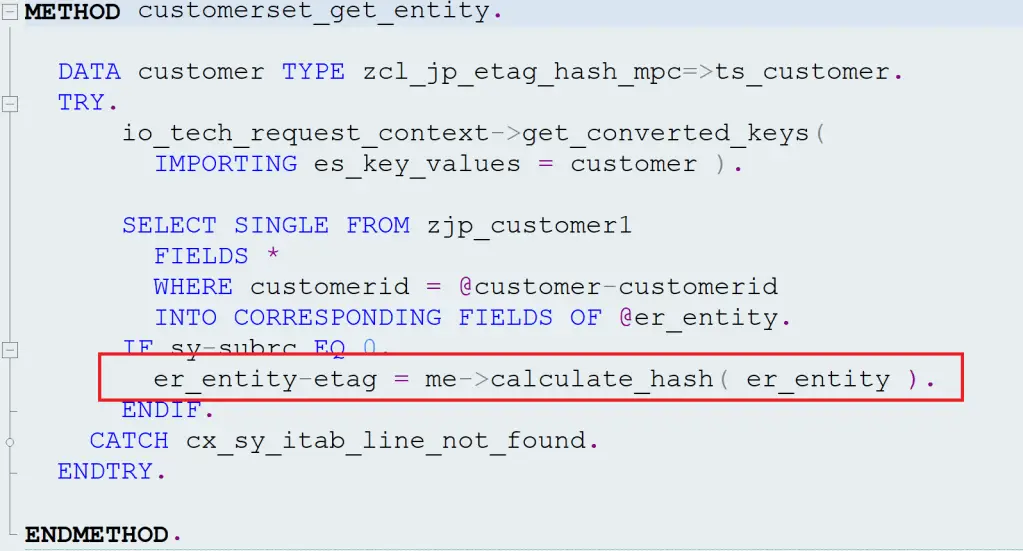Click er_entity-etag assignment target
The width and height of the screenshot is (1023, 551).
point(265,380)
